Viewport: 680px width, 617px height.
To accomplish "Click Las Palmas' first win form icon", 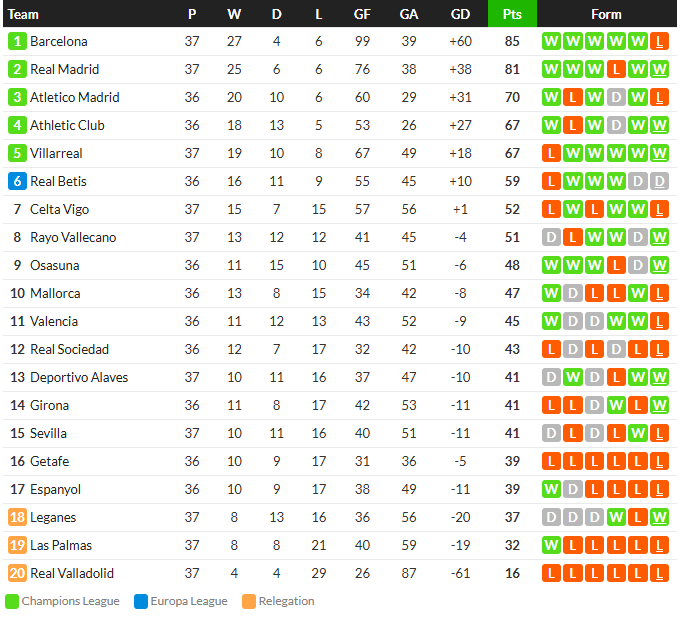I will tap(551, 545).
